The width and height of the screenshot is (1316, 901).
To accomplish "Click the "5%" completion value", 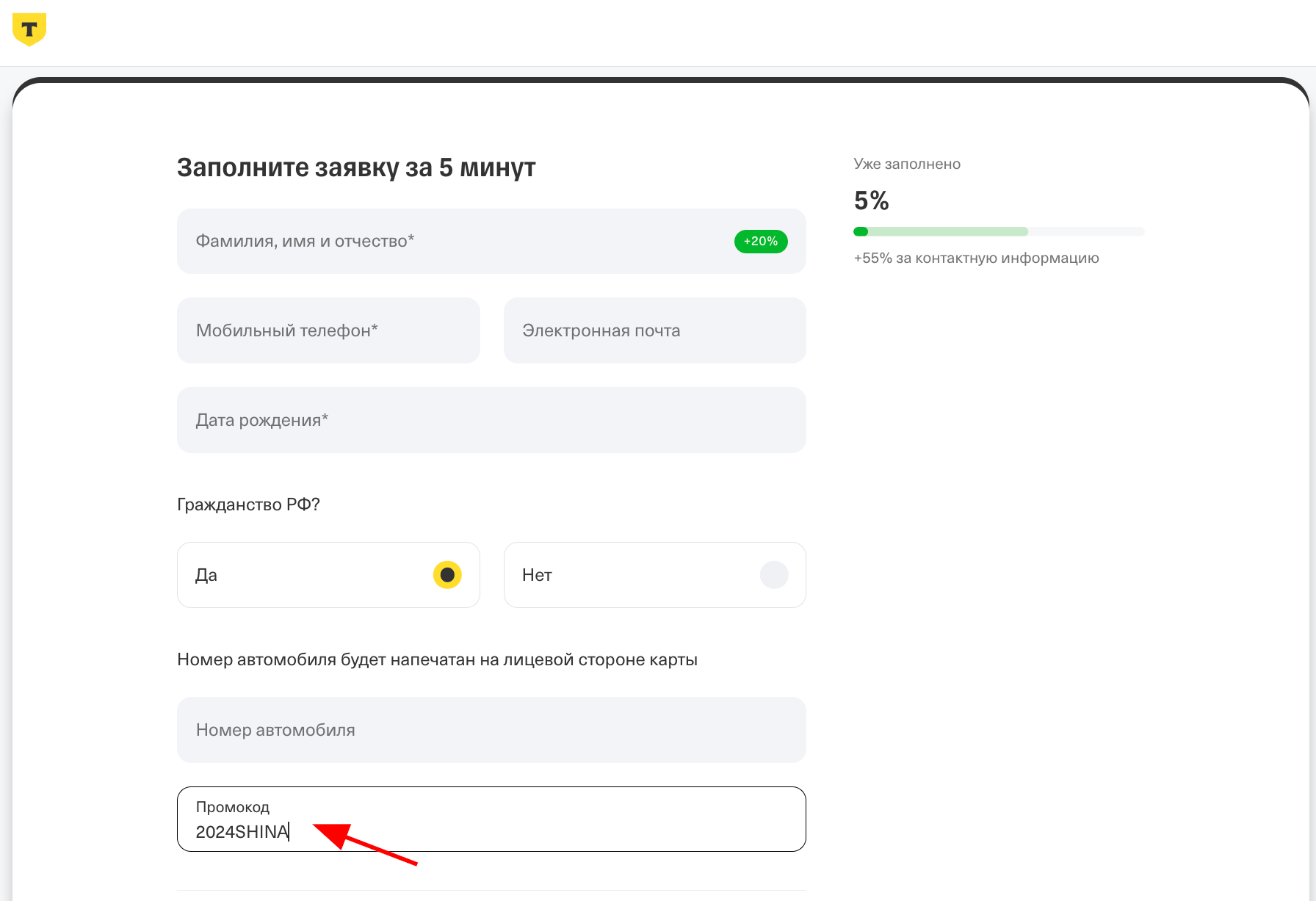I will 872,200.
